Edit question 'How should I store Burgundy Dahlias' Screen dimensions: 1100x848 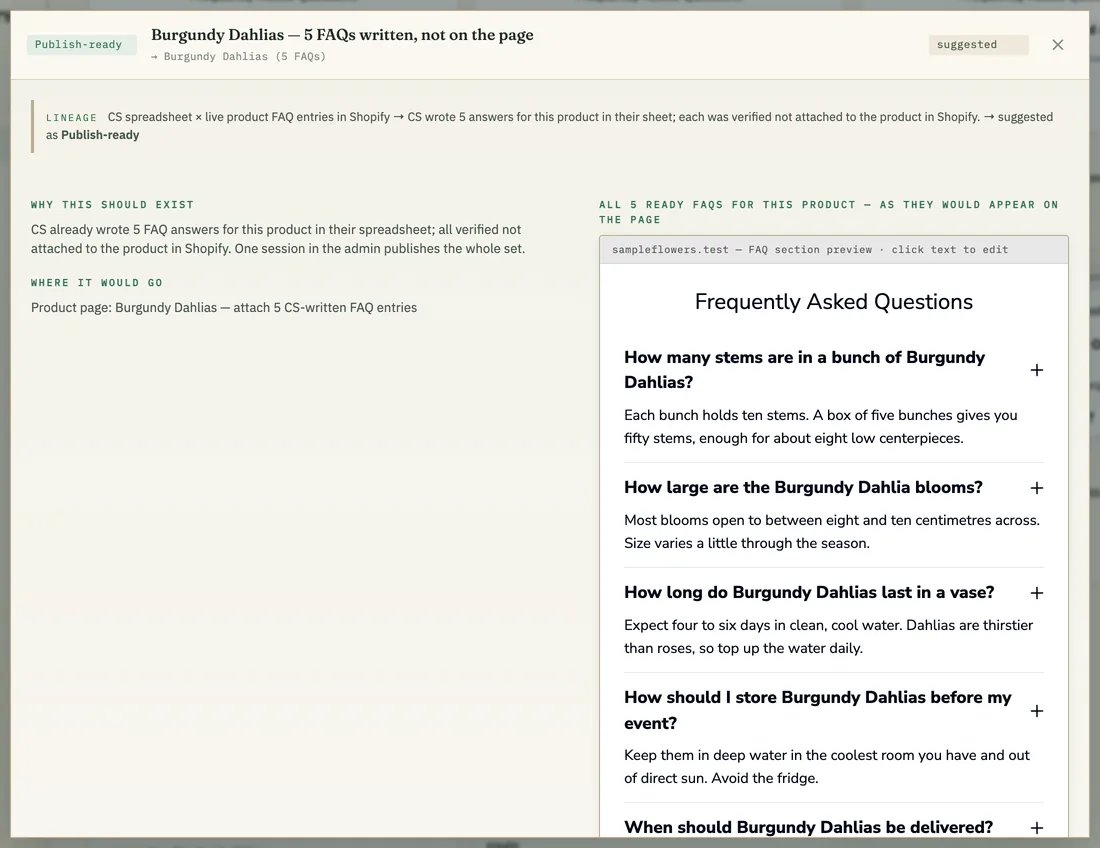(x=817, y=710)
